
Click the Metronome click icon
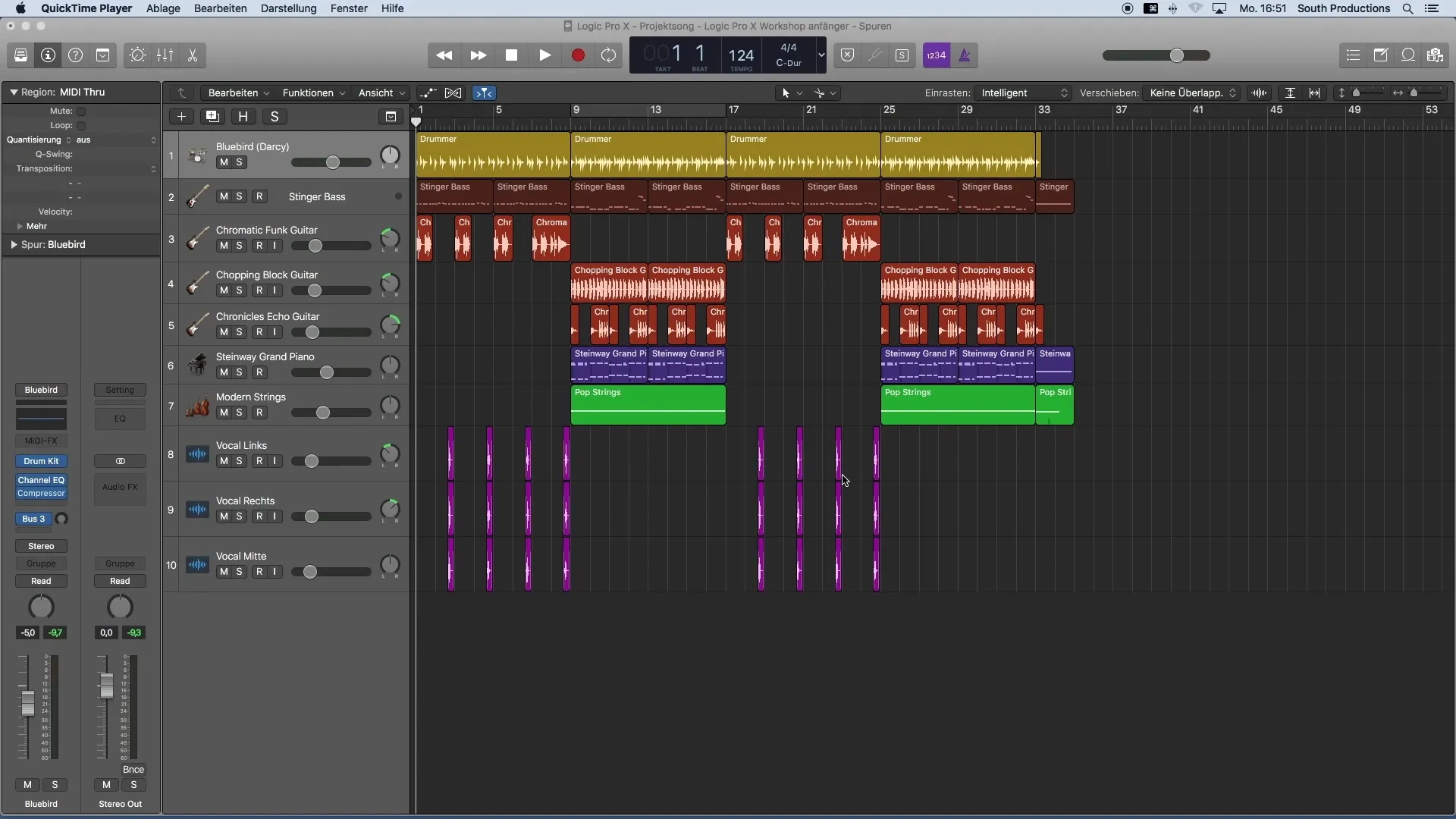coord(963,55)
